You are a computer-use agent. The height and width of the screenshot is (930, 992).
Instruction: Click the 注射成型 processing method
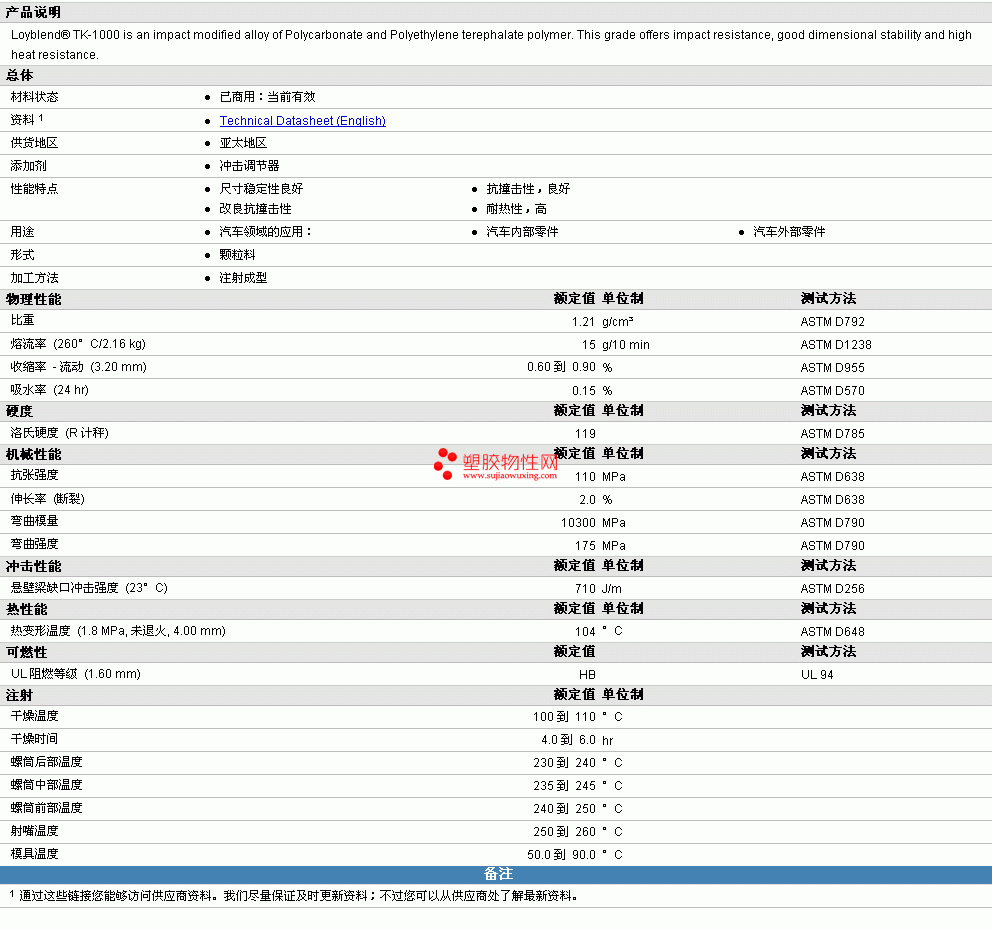point(243,278)
